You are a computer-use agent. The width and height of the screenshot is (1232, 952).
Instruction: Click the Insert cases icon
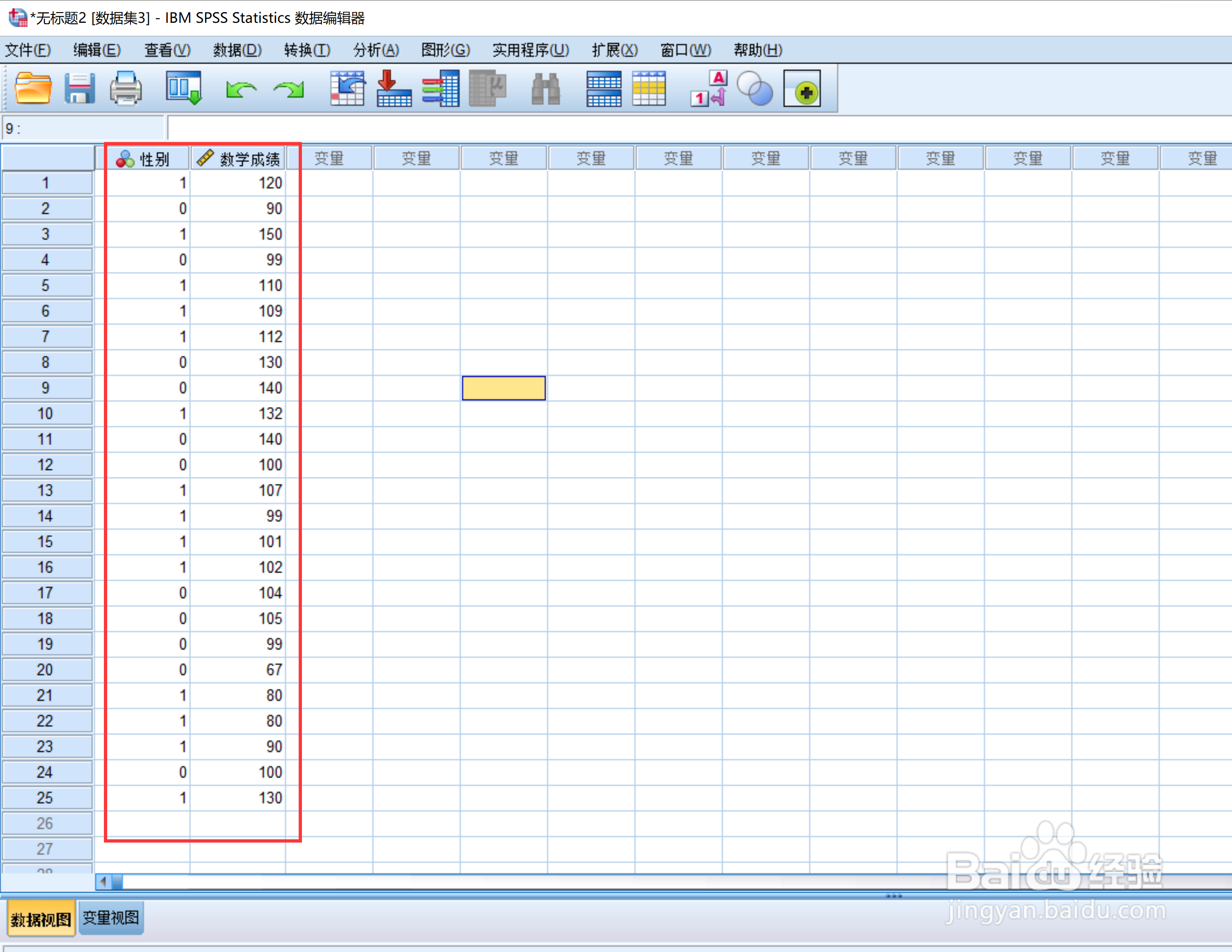(x=603, y=88)
